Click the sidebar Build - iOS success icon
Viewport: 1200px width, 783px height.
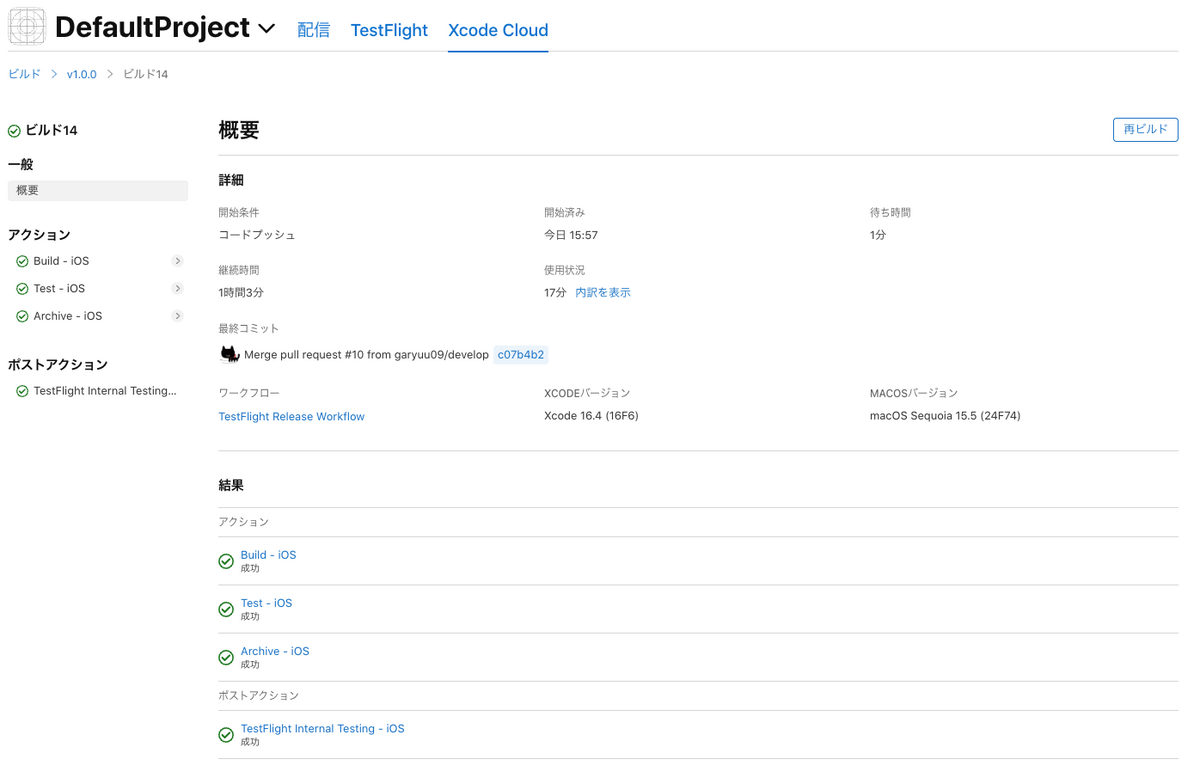pos(22,262)
